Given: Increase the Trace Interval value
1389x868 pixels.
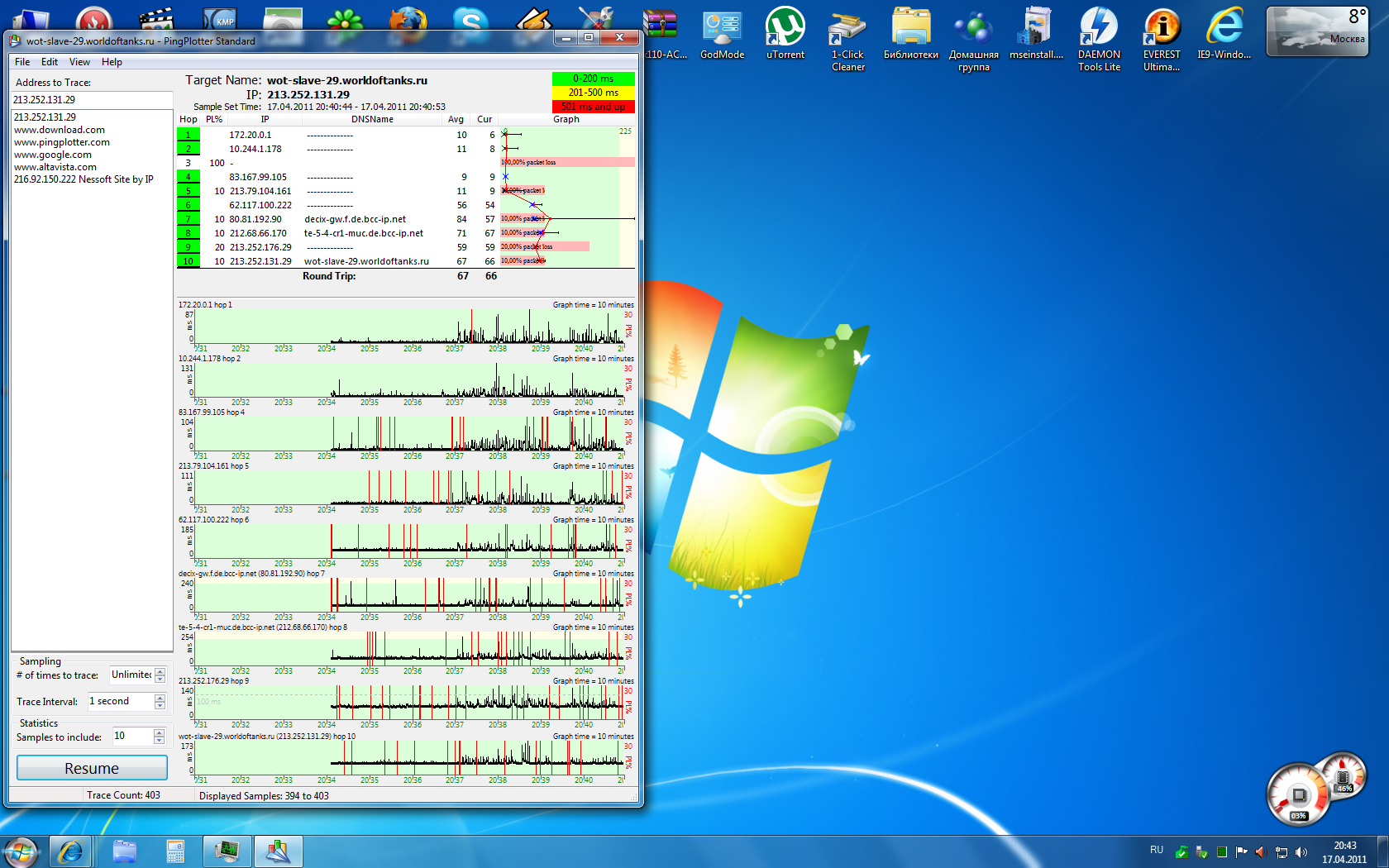Looking at the screenshot, I should tap(160, 698).
